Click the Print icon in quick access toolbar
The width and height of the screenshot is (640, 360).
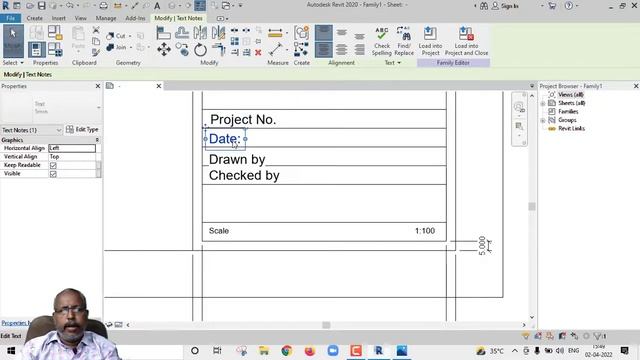(x=104, y=6)
